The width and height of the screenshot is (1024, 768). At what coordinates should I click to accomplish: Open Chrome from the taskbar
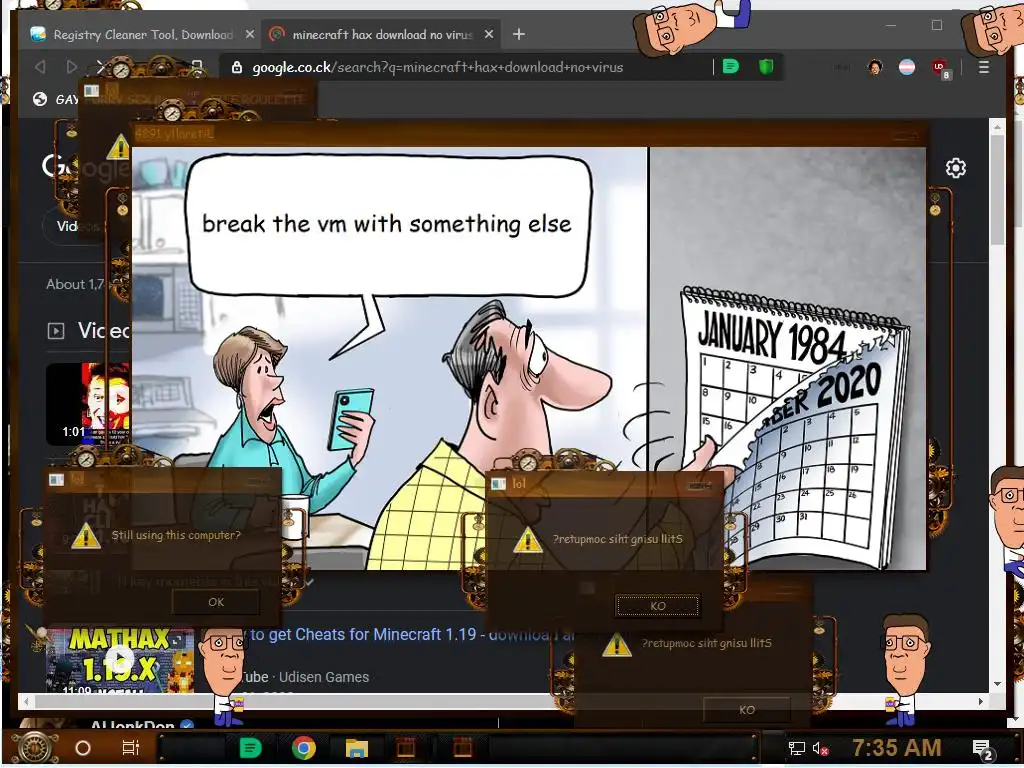pyautogui.click(x=304, y=748)
